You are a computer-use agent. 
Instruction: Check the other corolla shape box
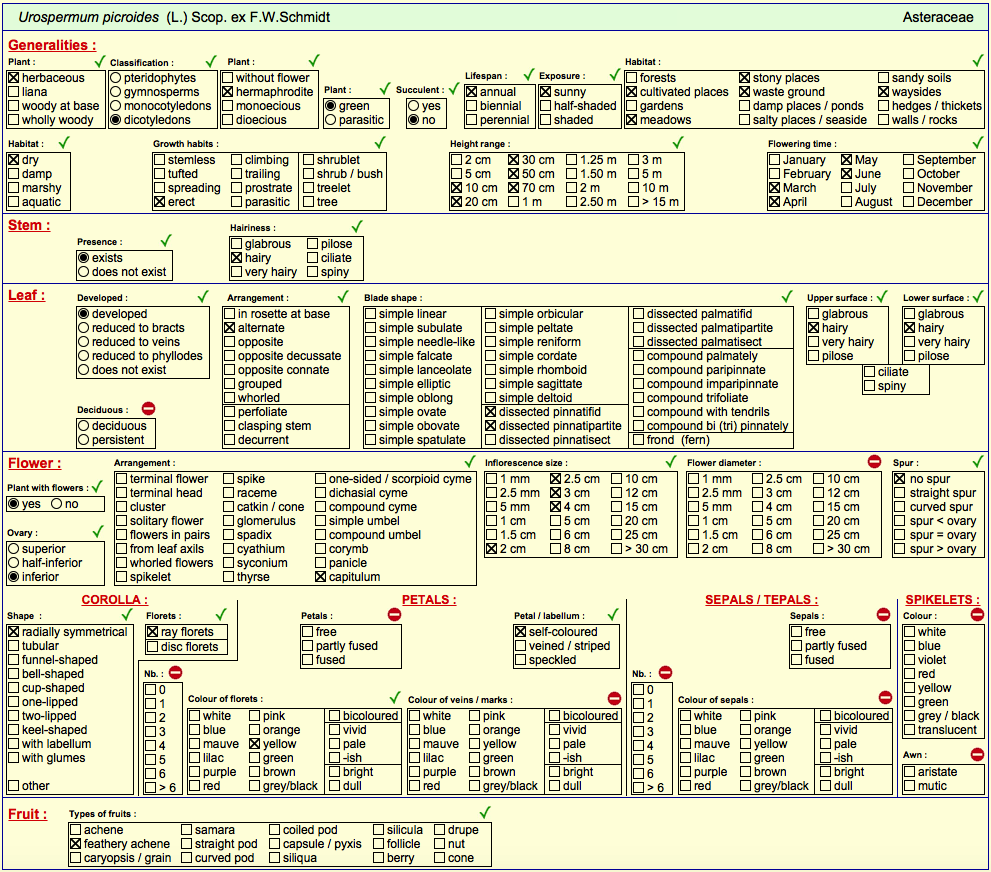tap(13, 786)
